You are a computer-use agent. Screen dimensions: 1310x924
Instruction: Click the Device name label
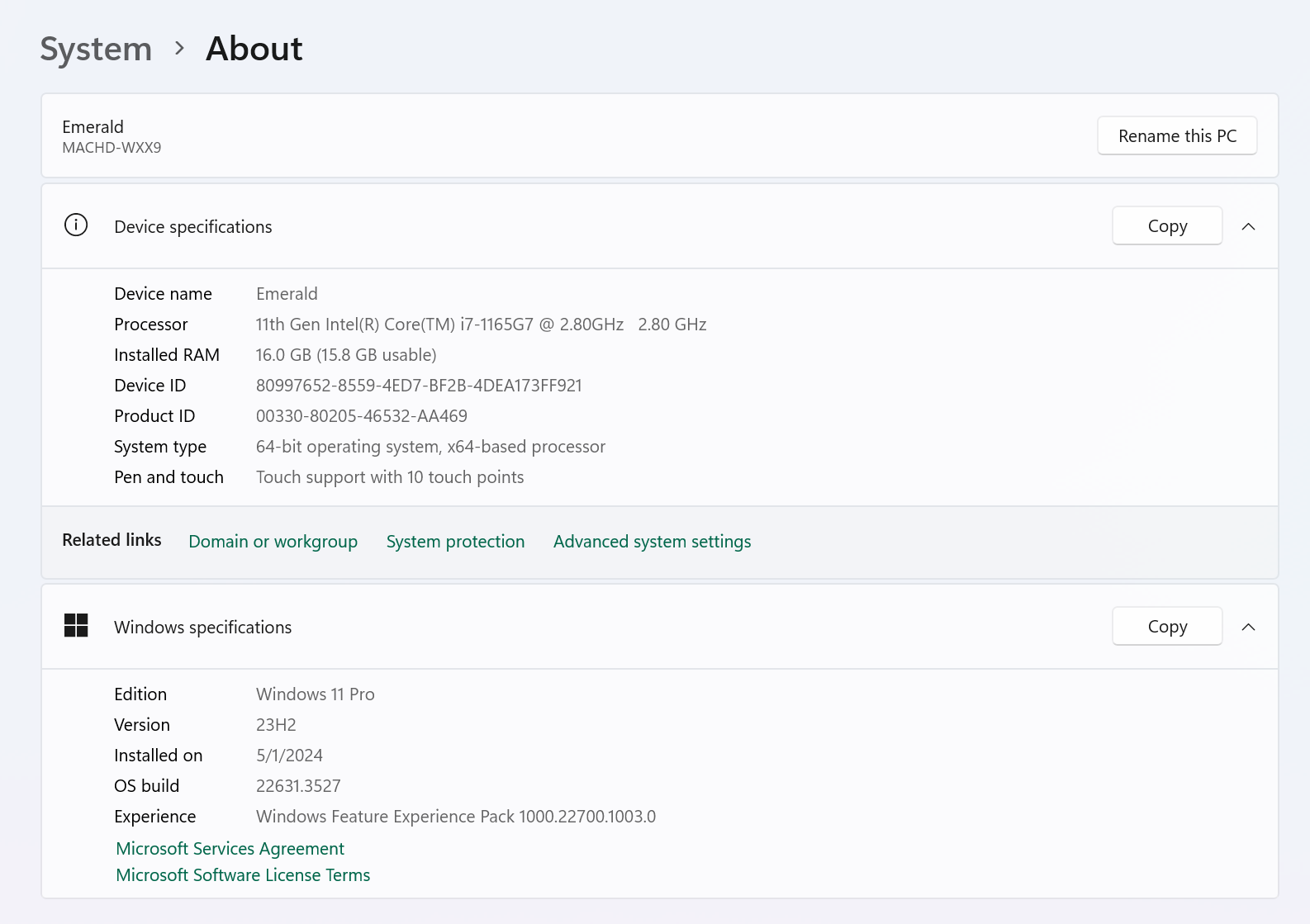click(x=163, y=294)
